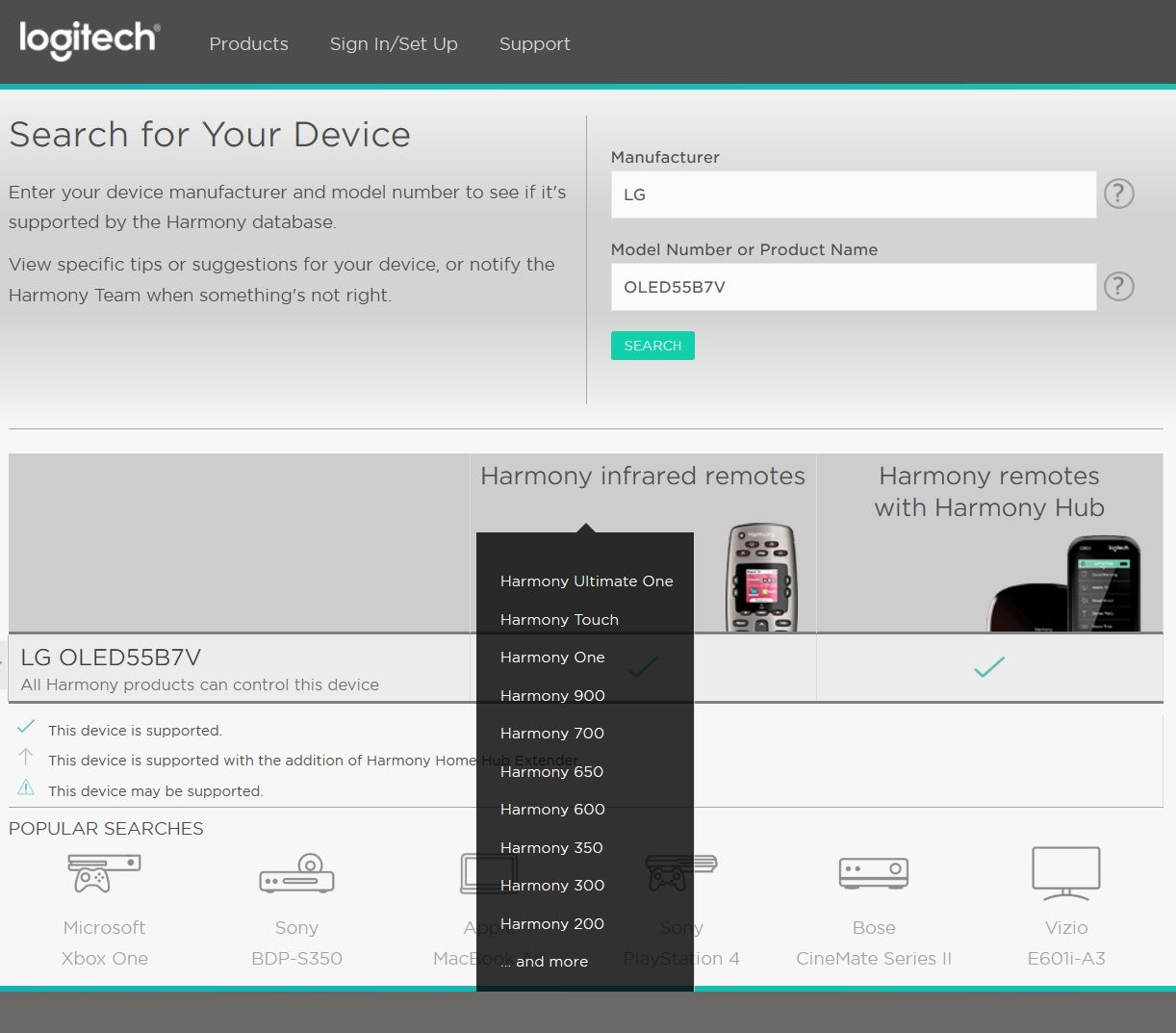Select Harmony 200 in list

click(551, 924)
